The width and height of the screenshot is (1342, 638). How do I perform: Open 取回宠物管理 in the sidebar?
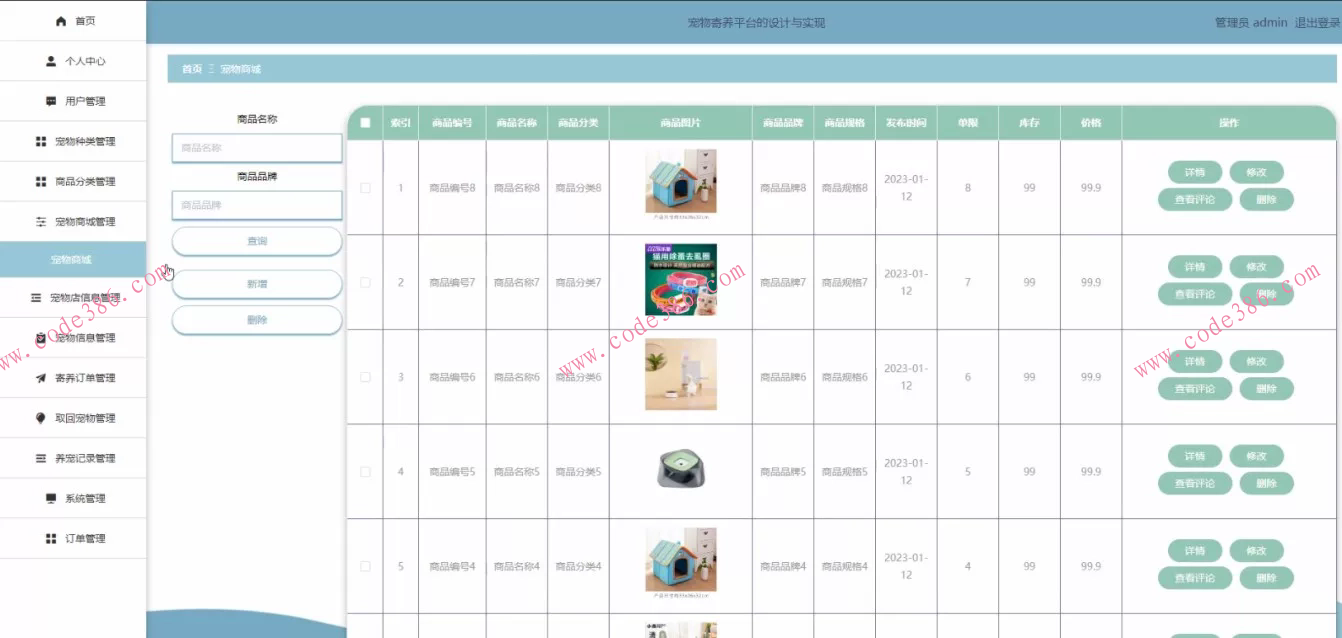73,418
